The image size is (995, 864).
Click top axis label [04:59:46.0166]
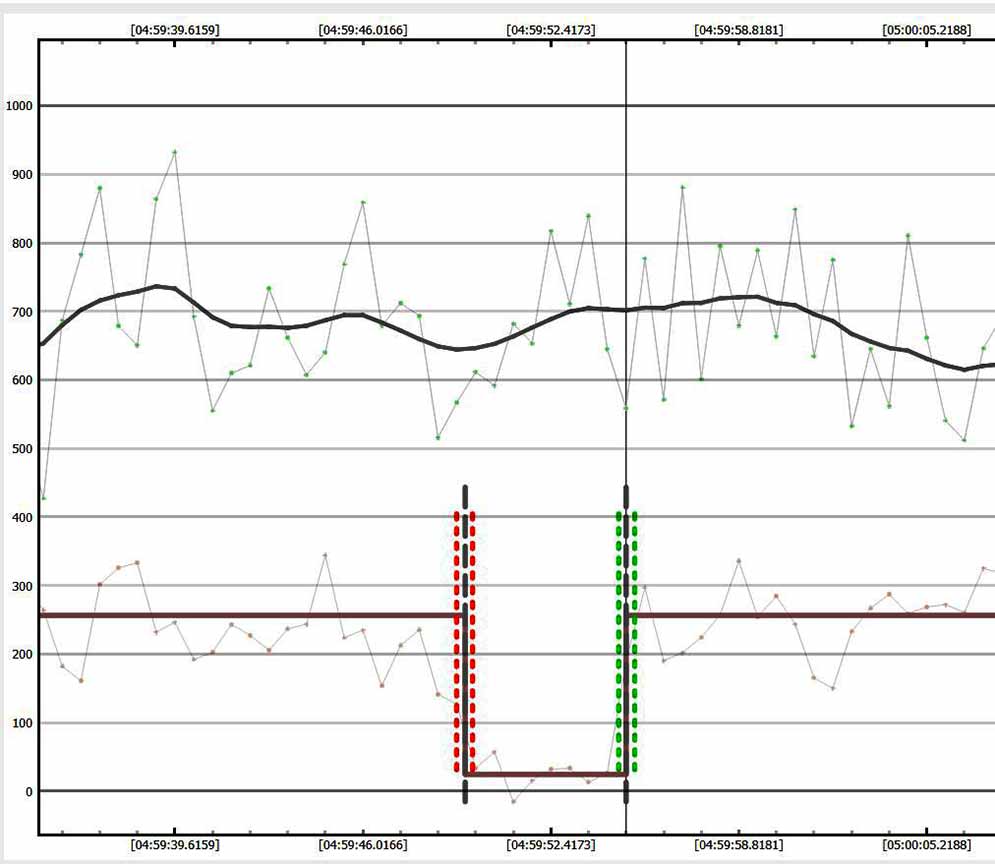[x=363, y=30]
